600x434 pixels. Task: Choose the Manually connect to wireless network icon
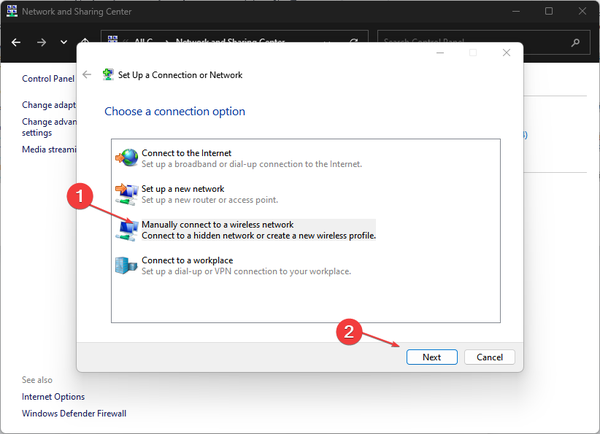click(x=127, y=230)
